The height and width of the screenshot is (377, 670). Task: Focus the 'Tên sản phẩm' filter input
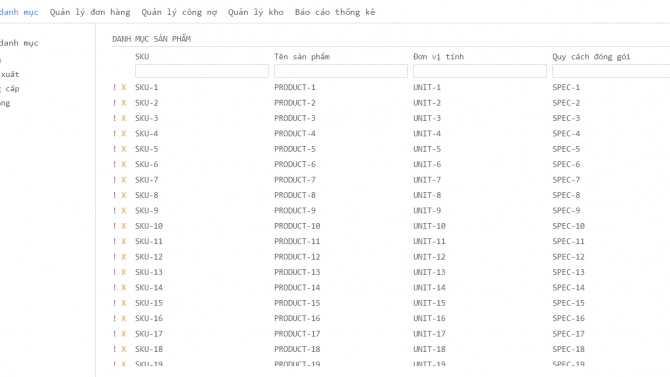[x=341, y=71]
